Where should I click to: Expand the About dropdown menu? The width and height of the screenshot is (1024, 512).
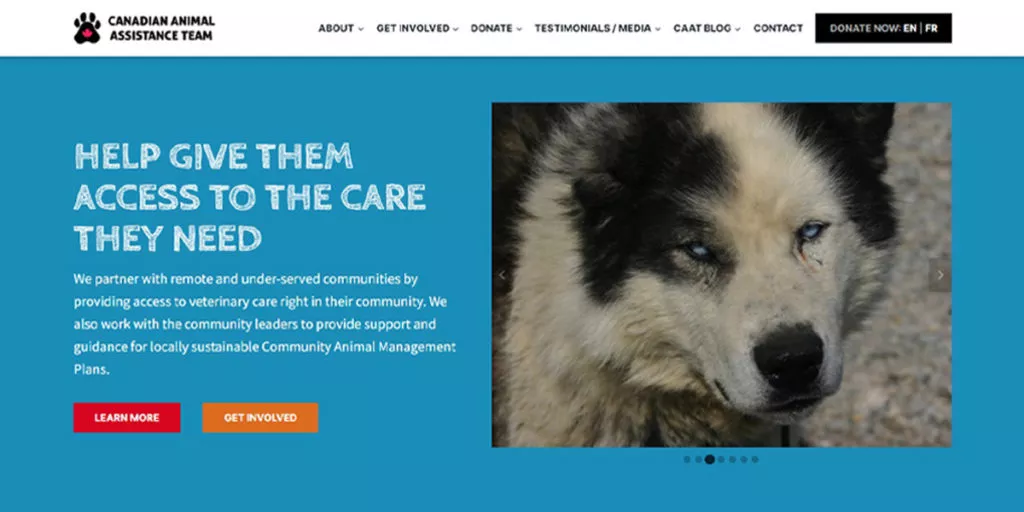point(341,28)
